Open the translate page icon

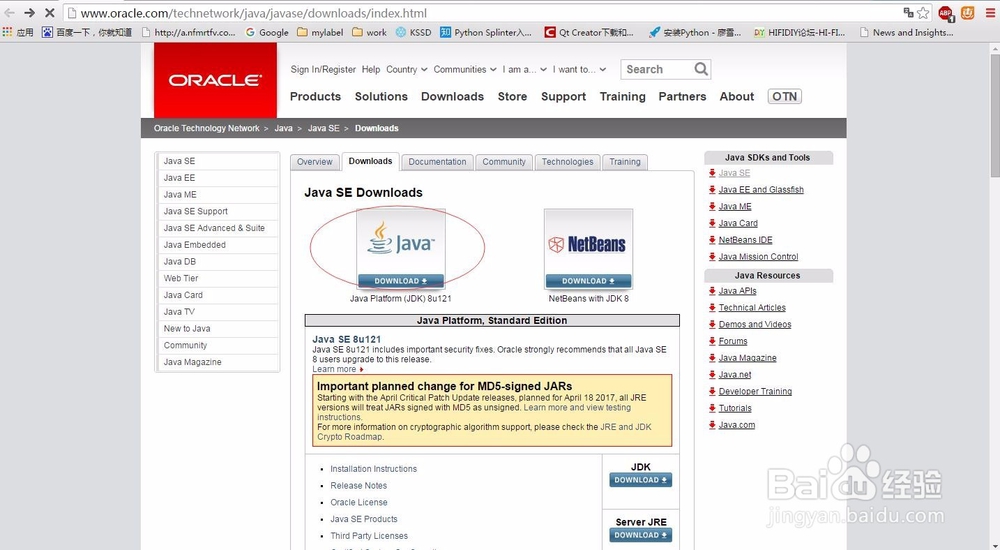[x=908, y=12]
